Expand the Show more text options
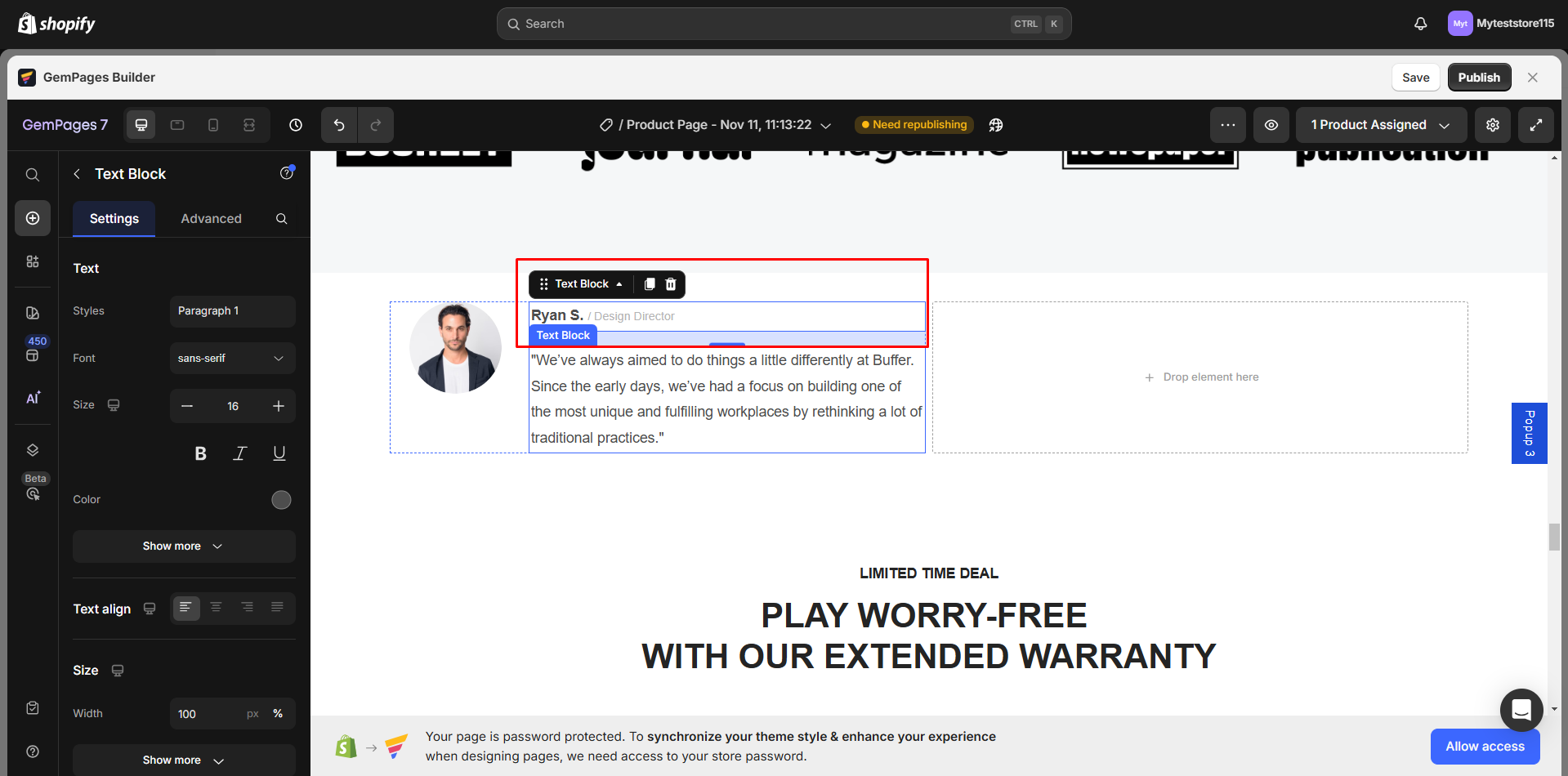This screenshot has height=776, width=1568. [183, 546]
